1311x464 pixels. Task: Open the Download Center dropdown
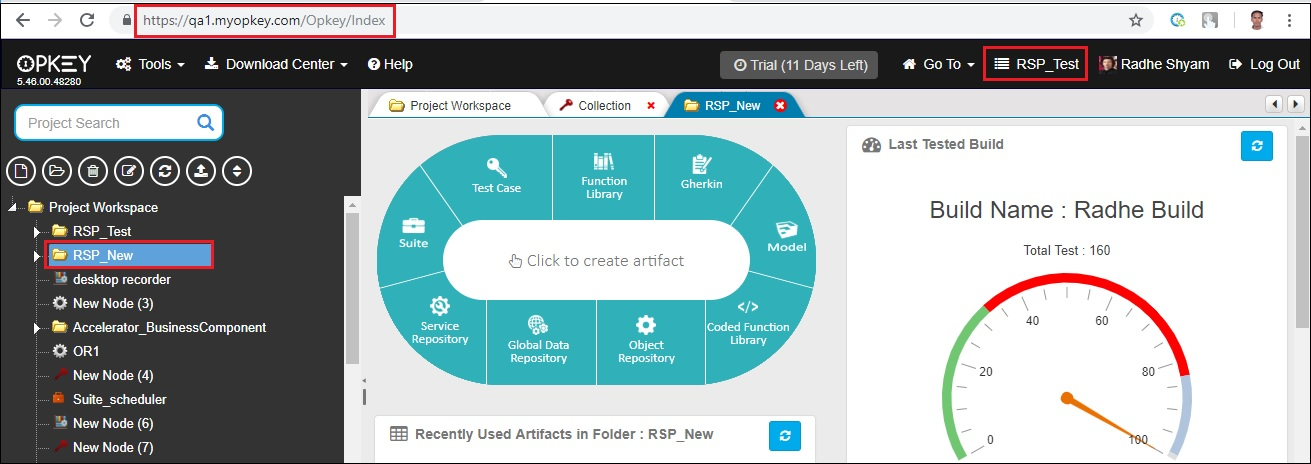pos(276,64)
